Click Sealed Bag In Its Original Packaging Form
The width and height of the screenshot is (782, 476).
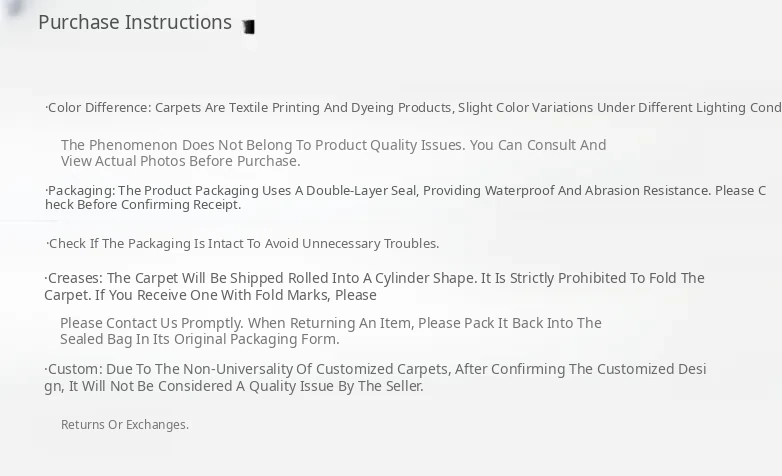tap(200, 339)
